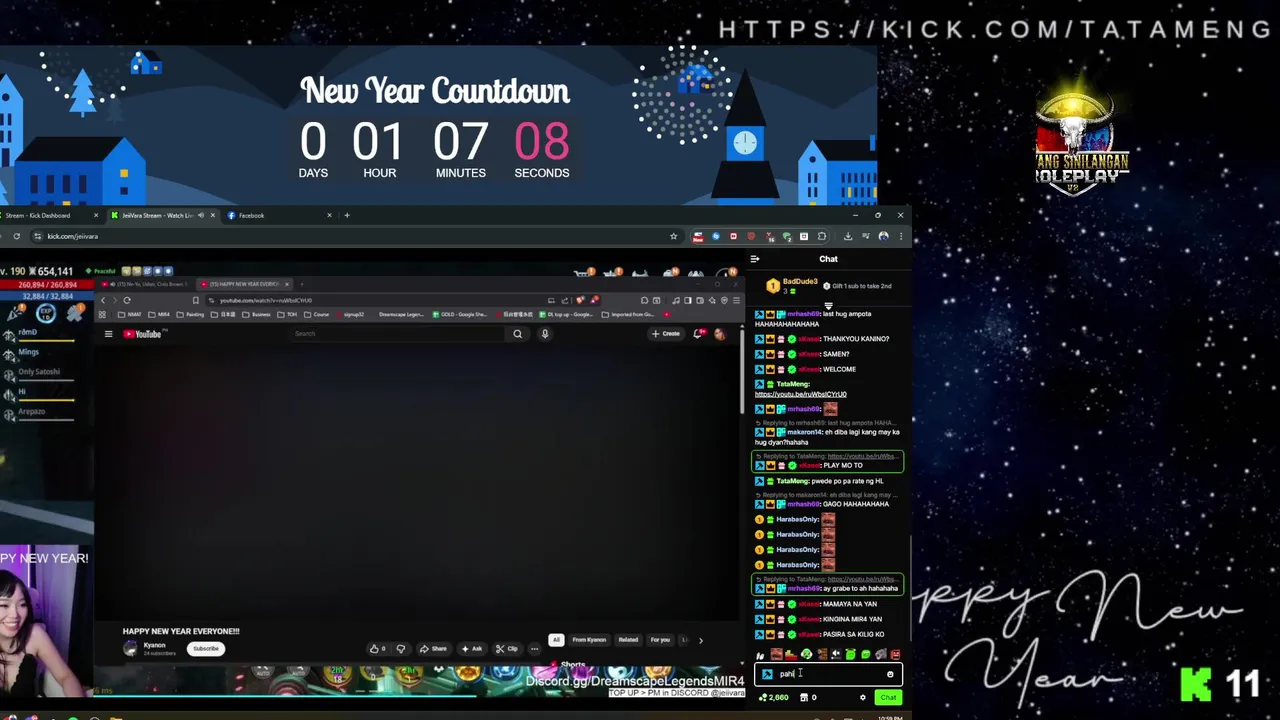
Task: Click chat message PASIRA SA KILIG KO
Action: click(x=820, y=634)
